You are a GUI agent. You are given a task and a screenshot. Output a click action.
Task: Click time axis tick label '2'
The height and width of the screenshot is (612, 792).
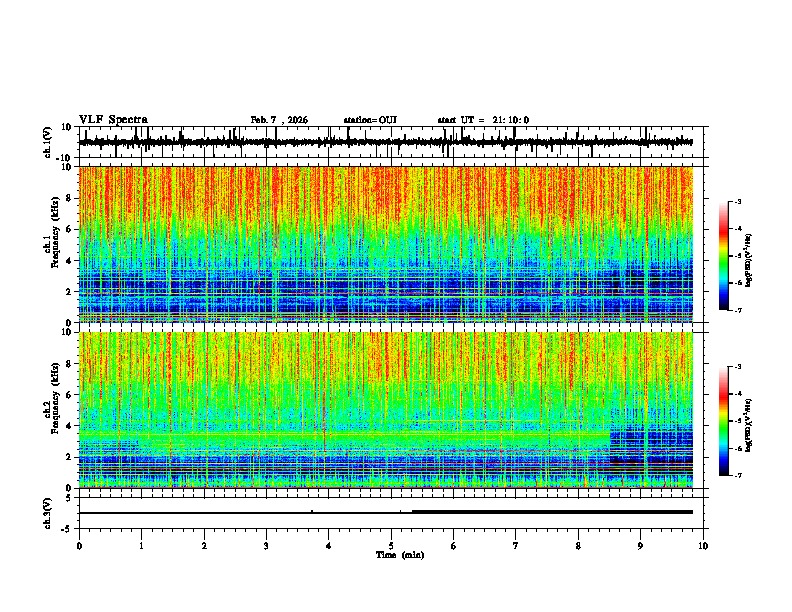[x=204, y=546]
